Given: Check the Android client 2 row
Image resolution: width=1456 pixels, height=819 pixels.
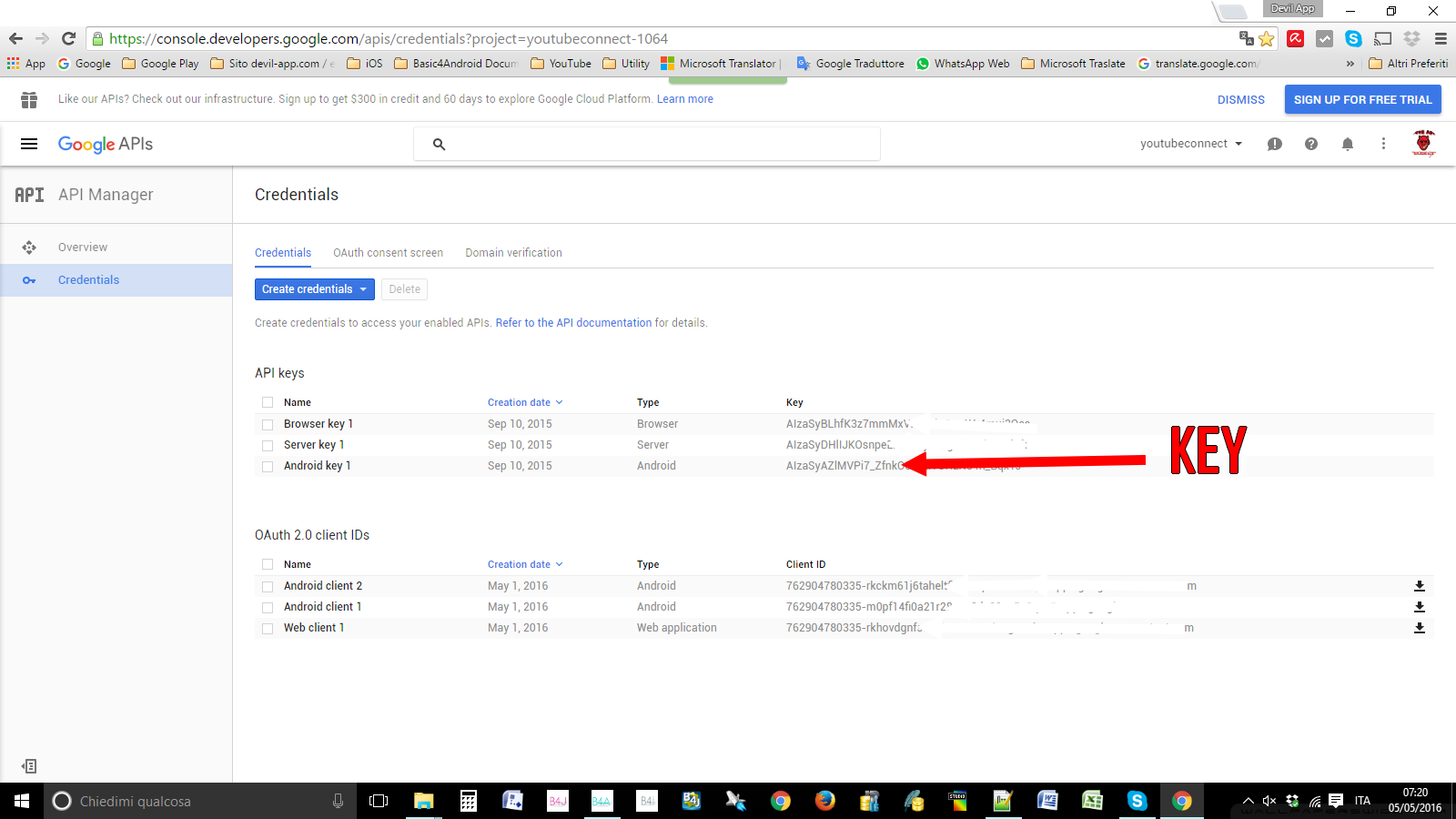Looking at the screenshot, I should tap(268, 586).
